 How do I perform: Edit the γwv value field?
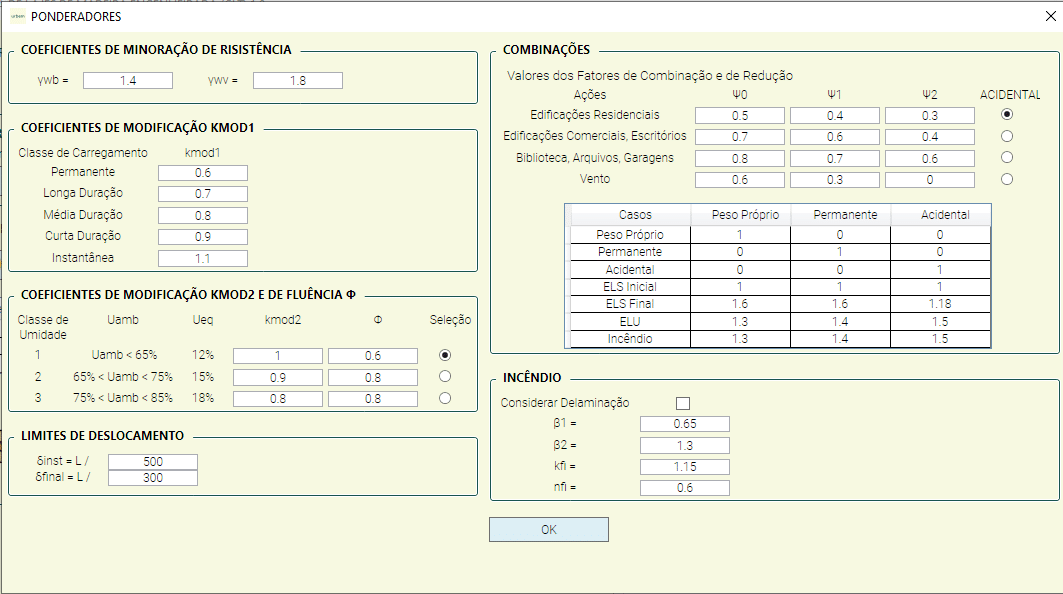coord(298,81)
